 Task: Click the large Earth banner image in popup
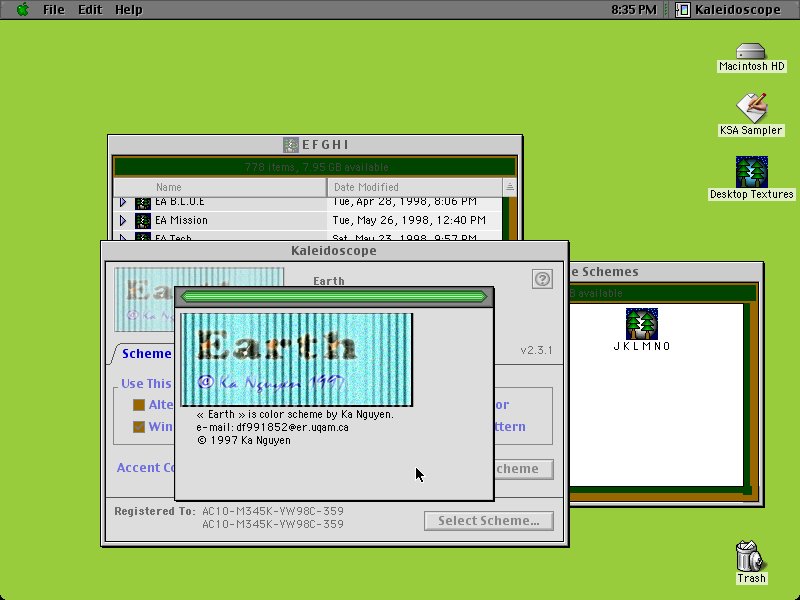[x=296, y=360]
